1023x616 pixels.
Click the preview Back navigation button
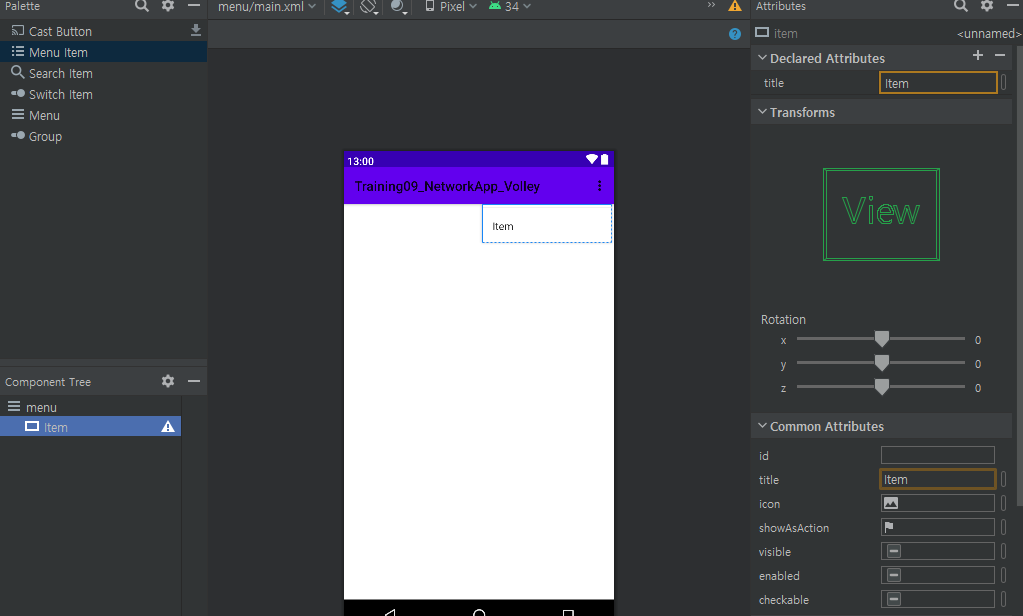point(390,612)
